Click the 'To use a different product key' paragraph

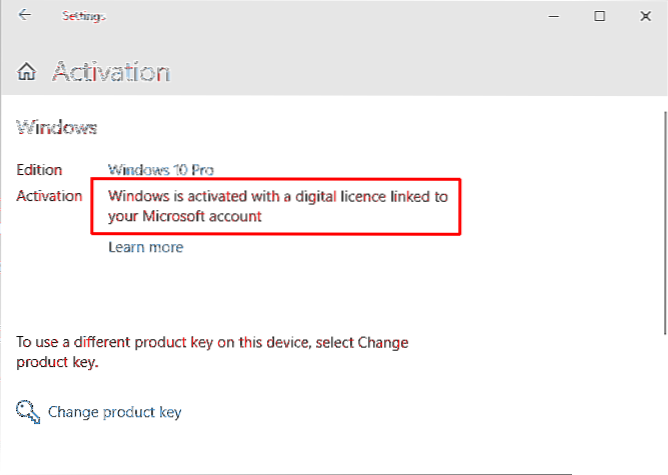pyautogui.click(x=212, y=342)
